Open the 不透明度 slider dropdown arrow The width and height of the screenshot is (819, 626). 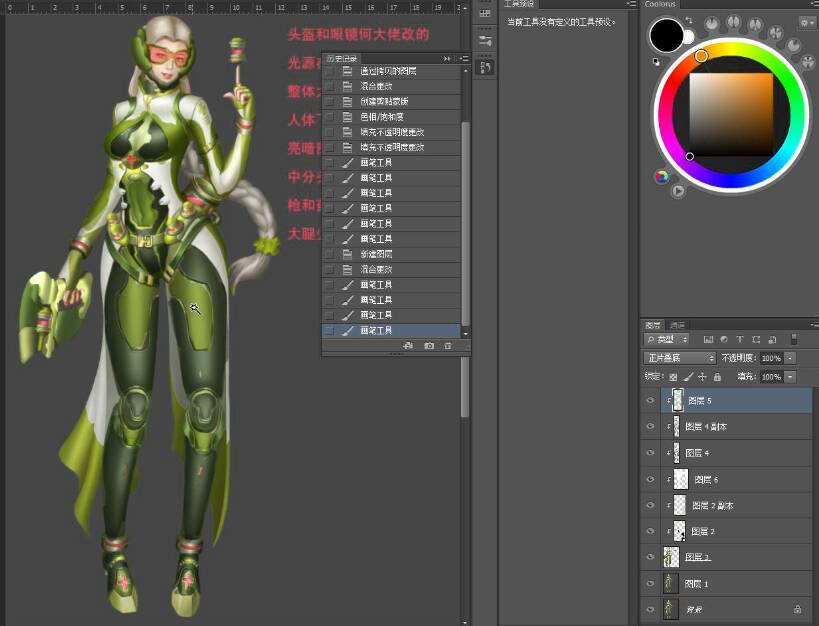(x=790, y=358)
